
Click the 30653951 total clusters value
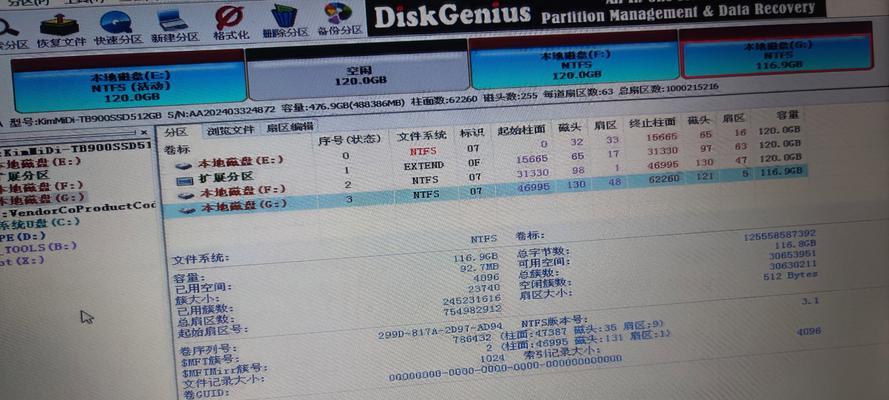pos(793,255)
